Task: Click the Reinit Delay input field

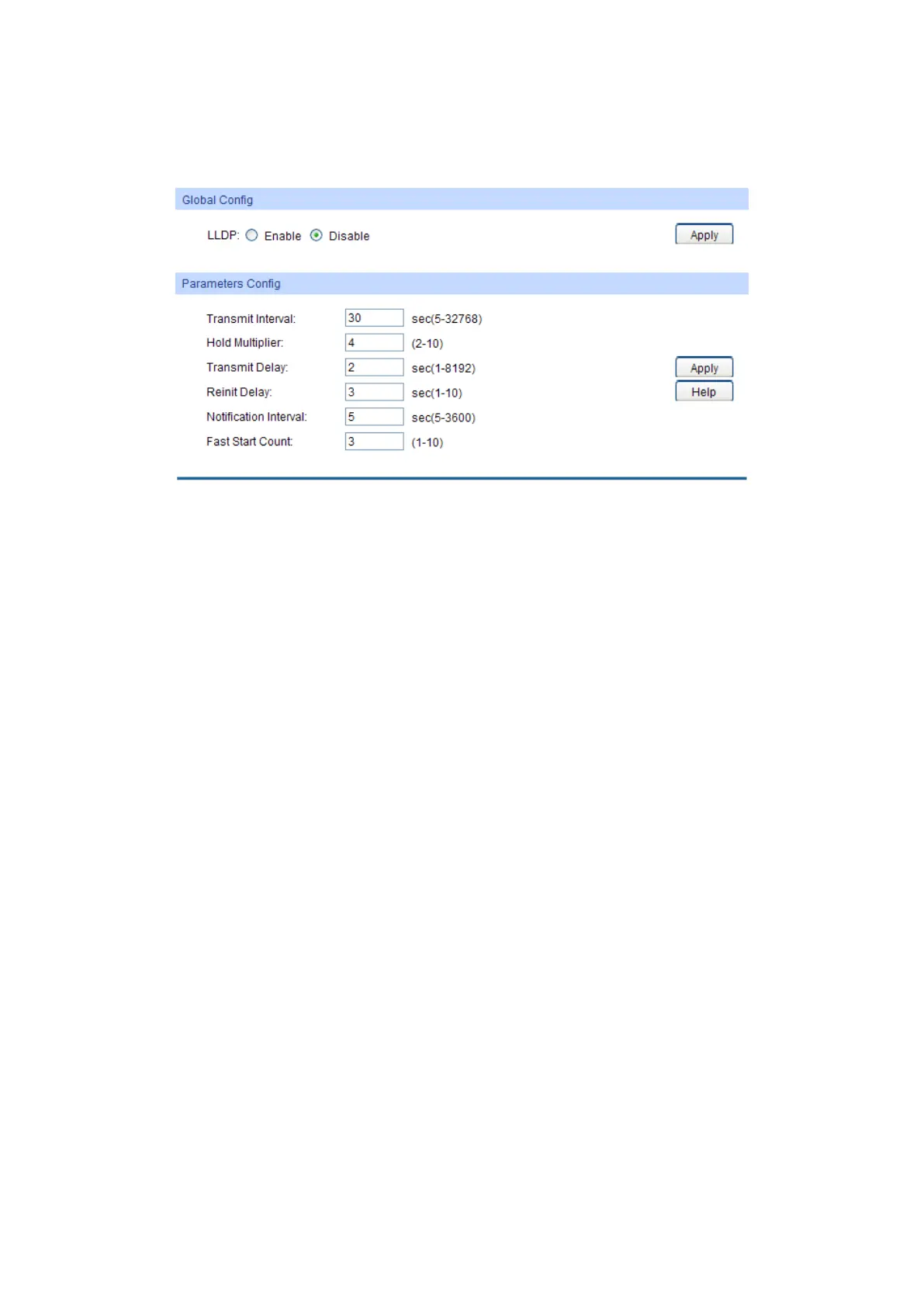Action: pyautogui.click(x=374, y=392)
